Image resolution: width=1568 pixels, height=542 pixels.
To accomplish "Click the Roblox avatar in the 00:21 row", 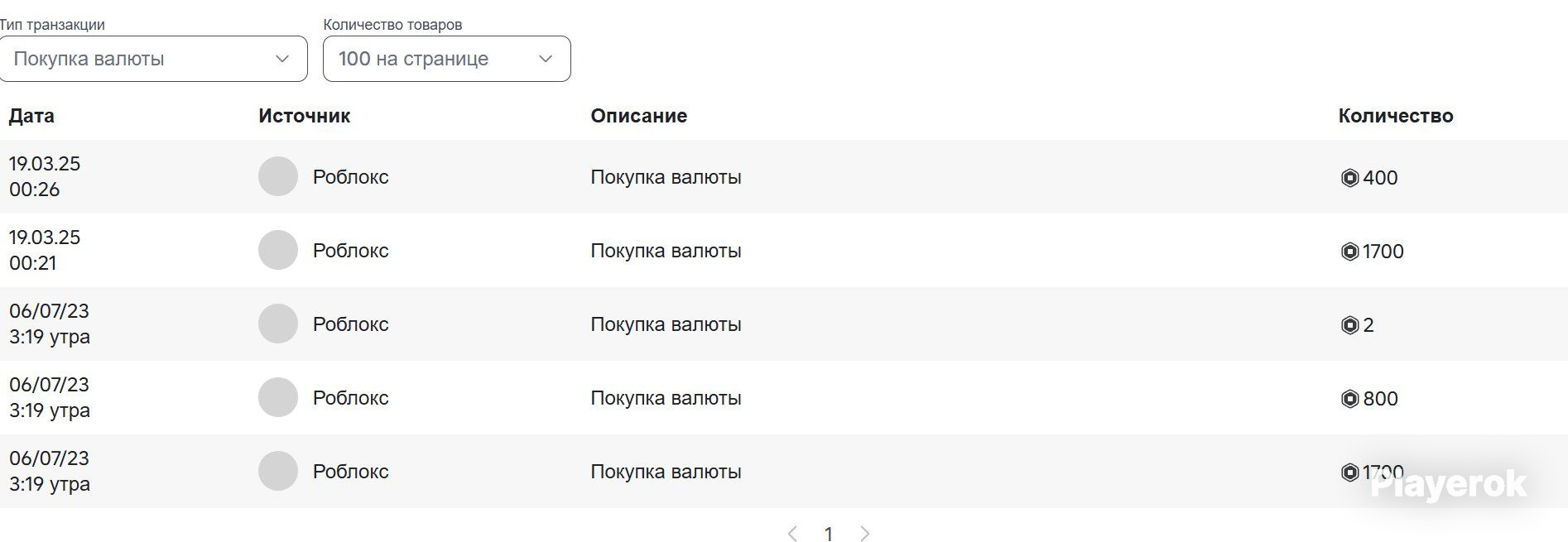I will pos(278,250).
